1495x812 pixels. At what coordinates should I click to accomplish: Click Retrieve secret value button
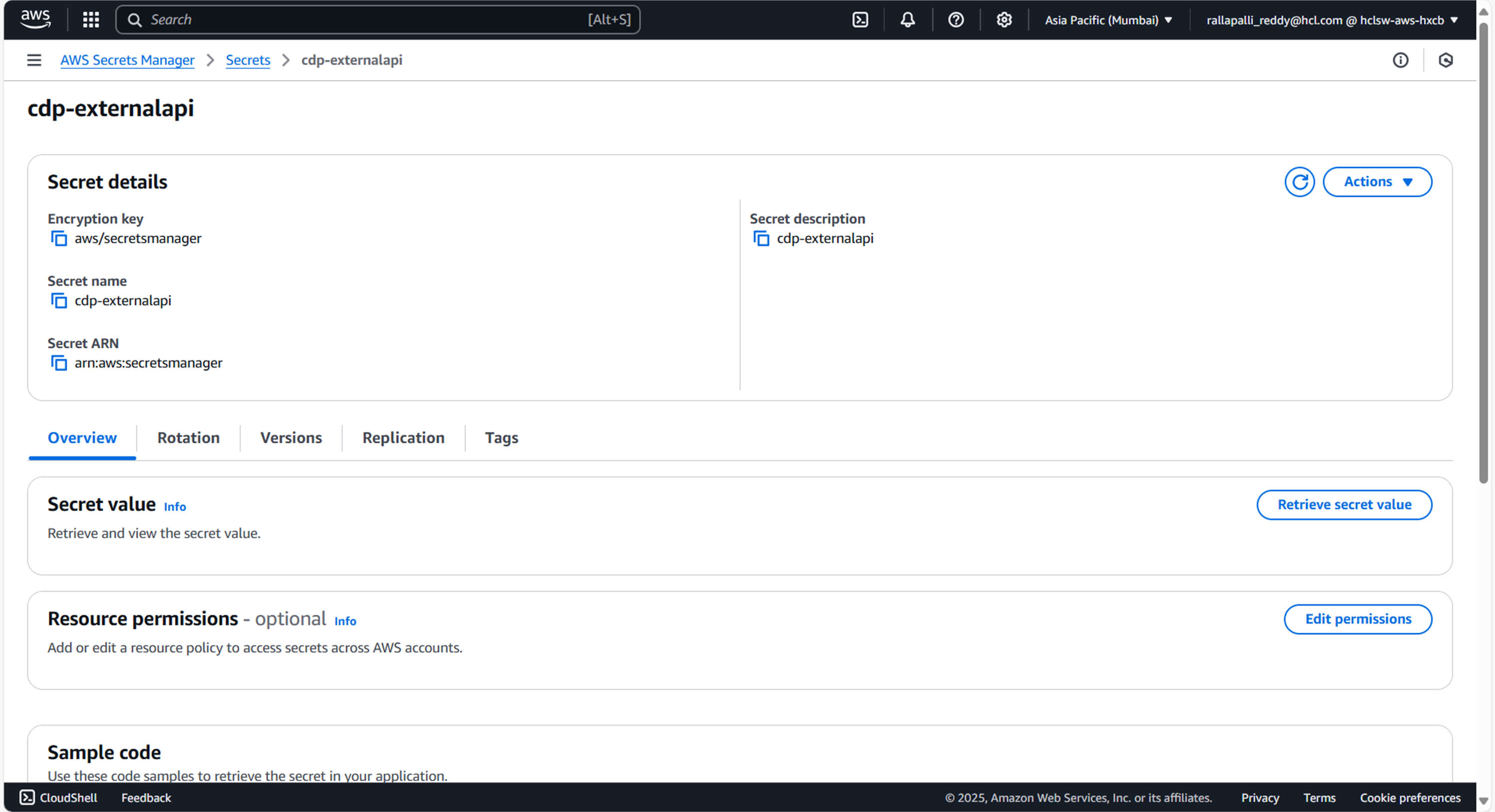click(1344, 505)
